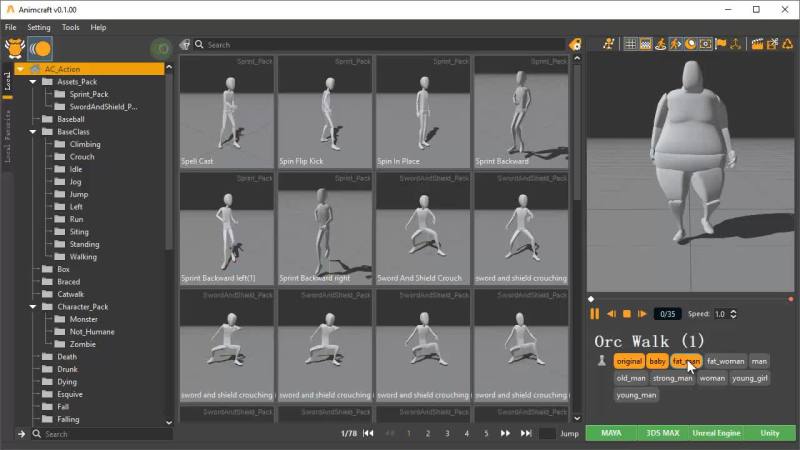Toggle character on turntable option
Image resolution: width=800 pixels, height=450 pixels.
coord(661,44)
